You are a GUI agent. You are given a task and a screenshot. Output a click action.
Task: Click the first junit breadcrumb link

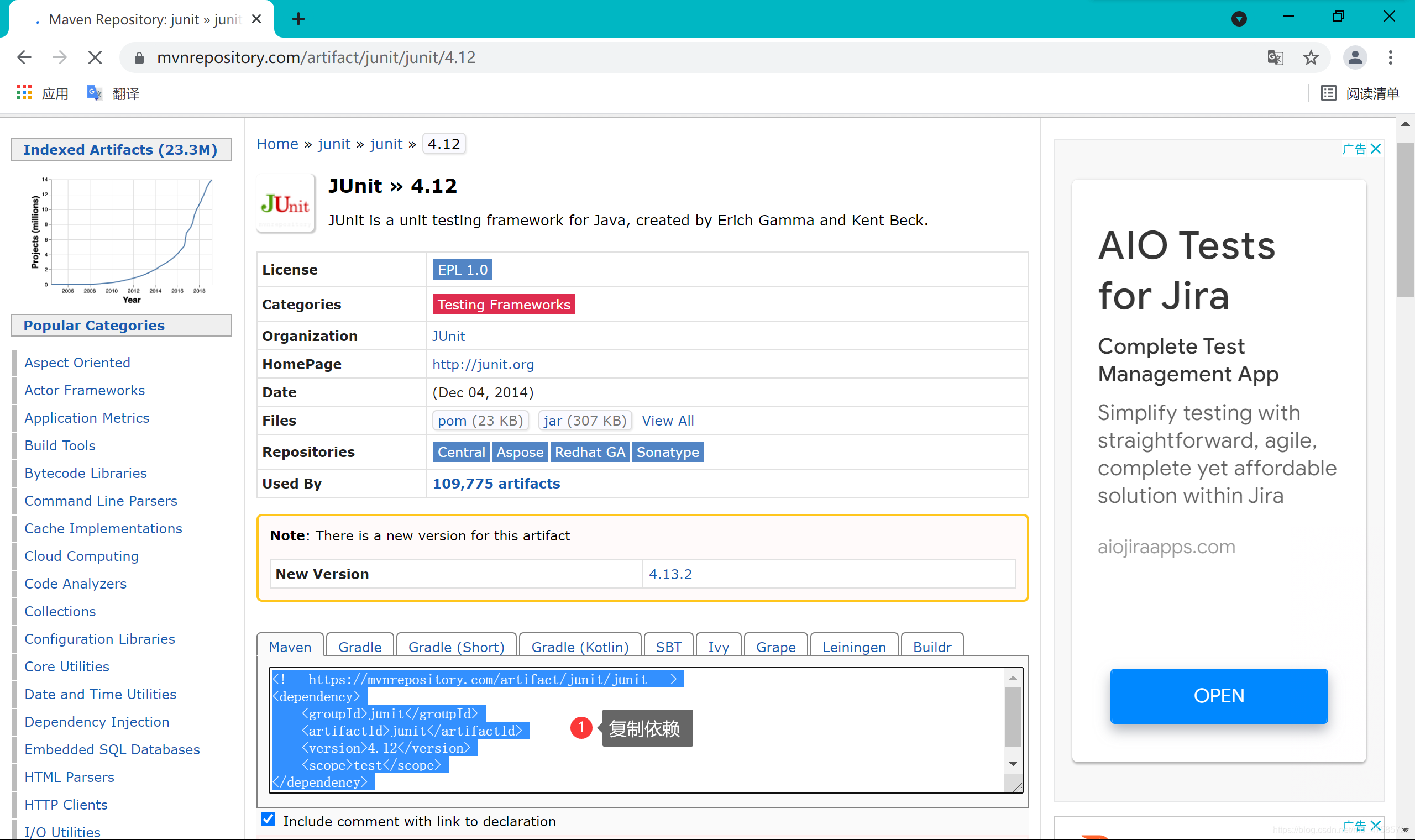click(x=334, y=144)
